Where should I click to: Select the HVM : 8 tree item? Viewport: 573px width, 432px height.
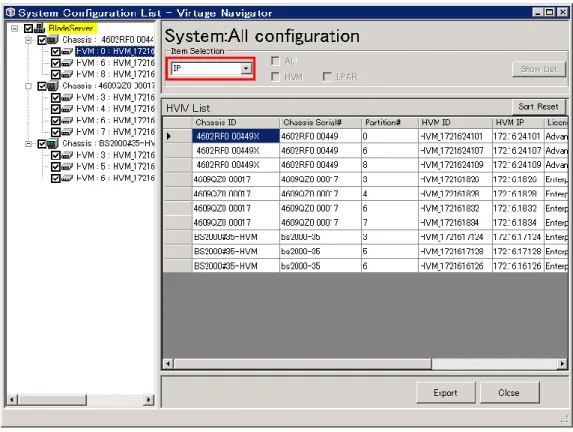pos(115,75)
